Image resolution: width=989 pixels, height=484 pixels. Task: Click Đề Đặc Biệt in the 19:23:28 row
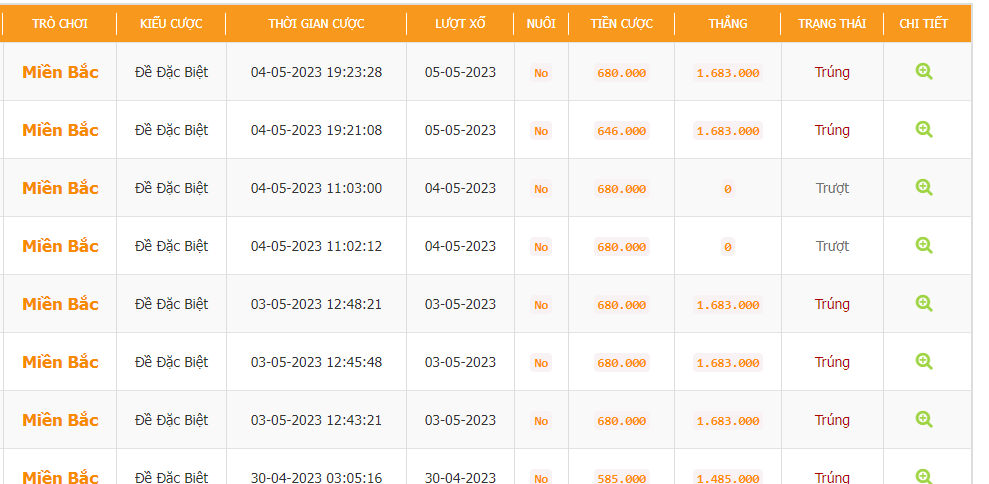pyautogui.click(x=171, y=72)
